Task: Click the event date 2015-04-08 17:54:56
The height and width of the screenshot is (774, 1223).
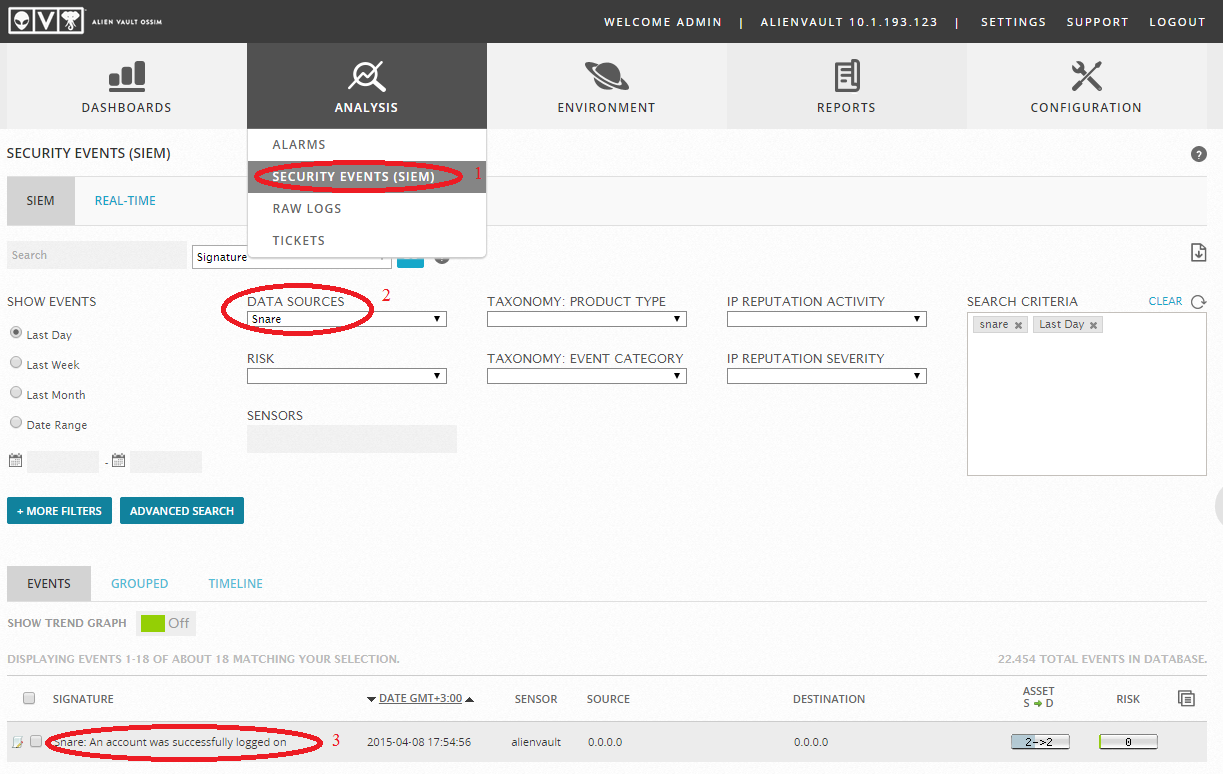Action: click(x=419, y=742)
